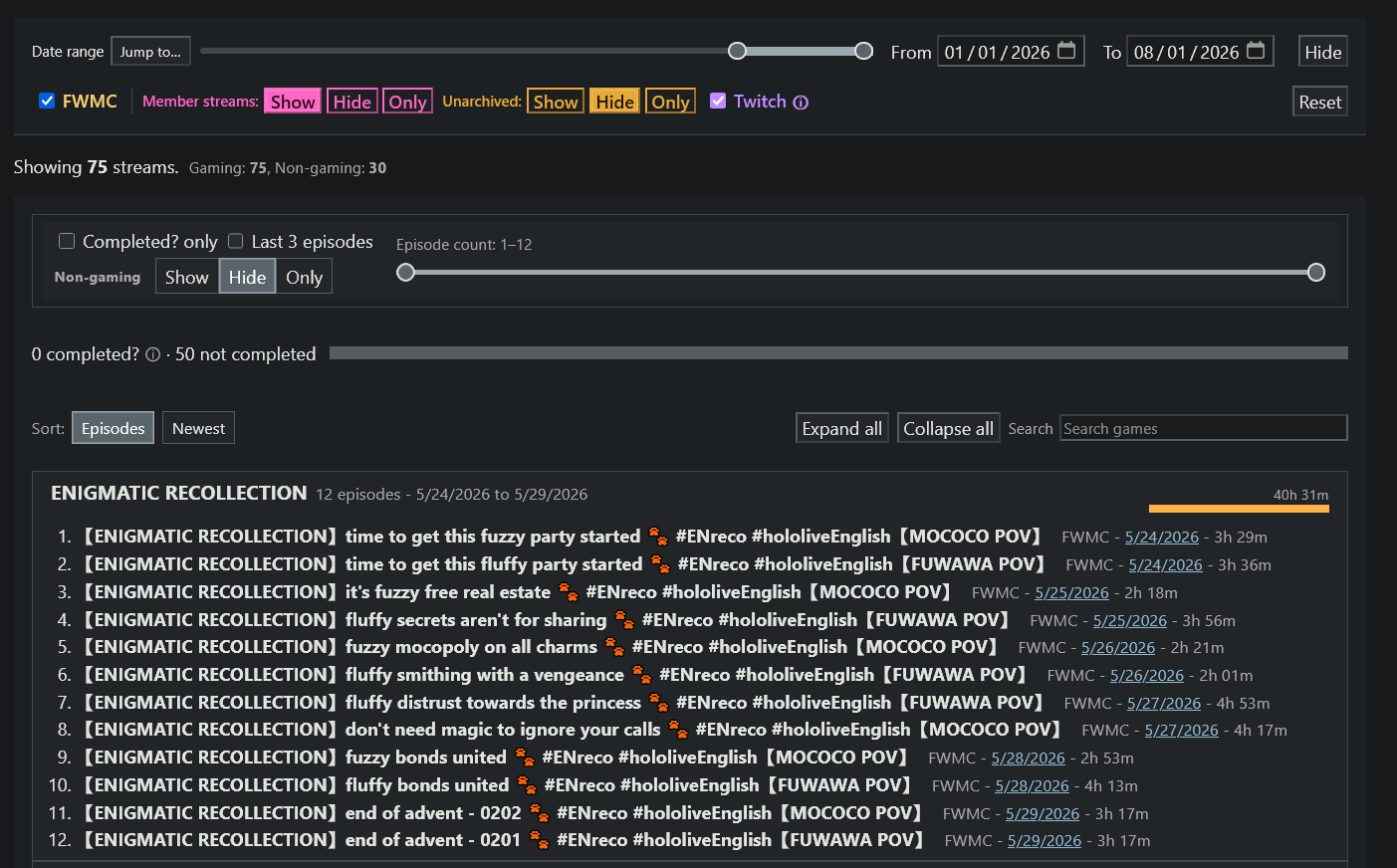Sort the list by Newest

(x=199, y=428)
